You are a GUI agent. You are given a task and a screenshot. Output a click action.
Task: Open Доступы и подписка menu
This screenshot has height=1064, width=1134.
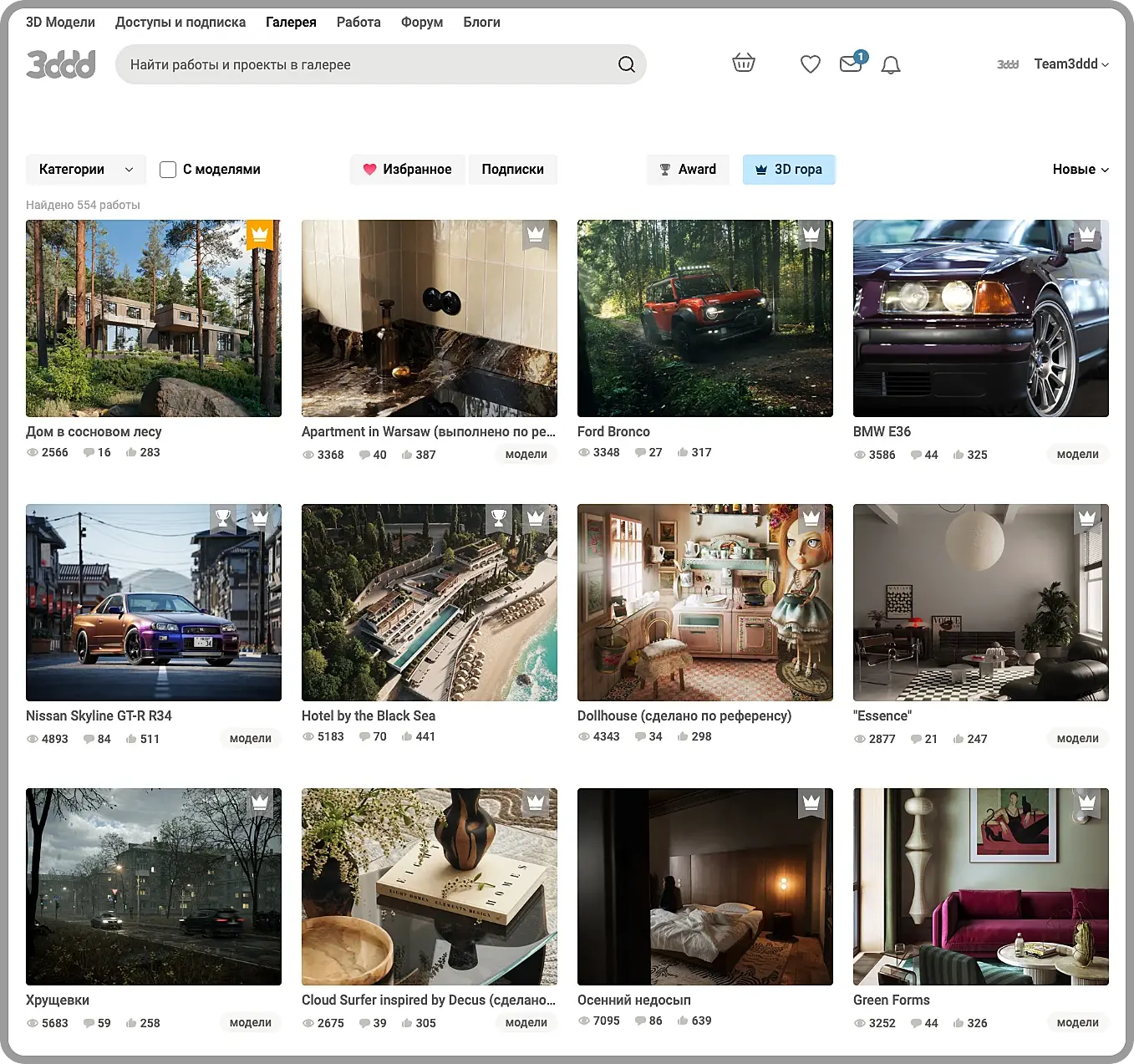[x=181, y=23]
